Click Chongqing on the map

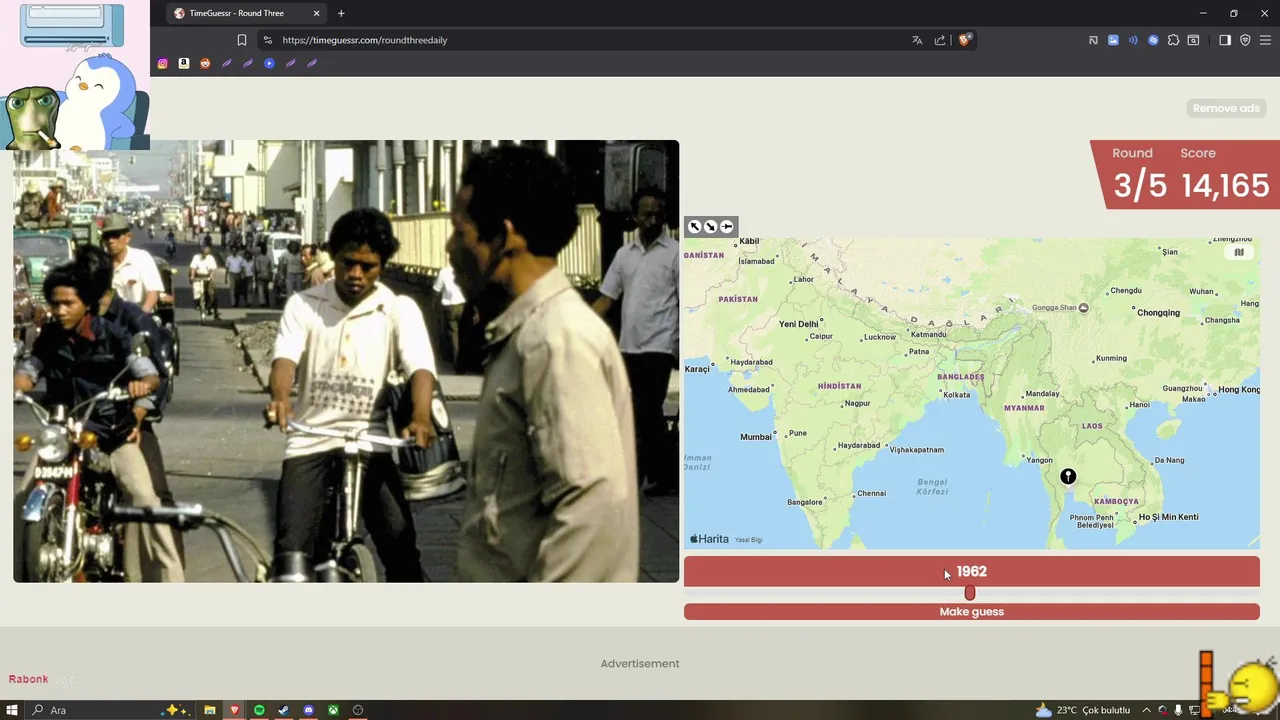tap(1159, 312)
